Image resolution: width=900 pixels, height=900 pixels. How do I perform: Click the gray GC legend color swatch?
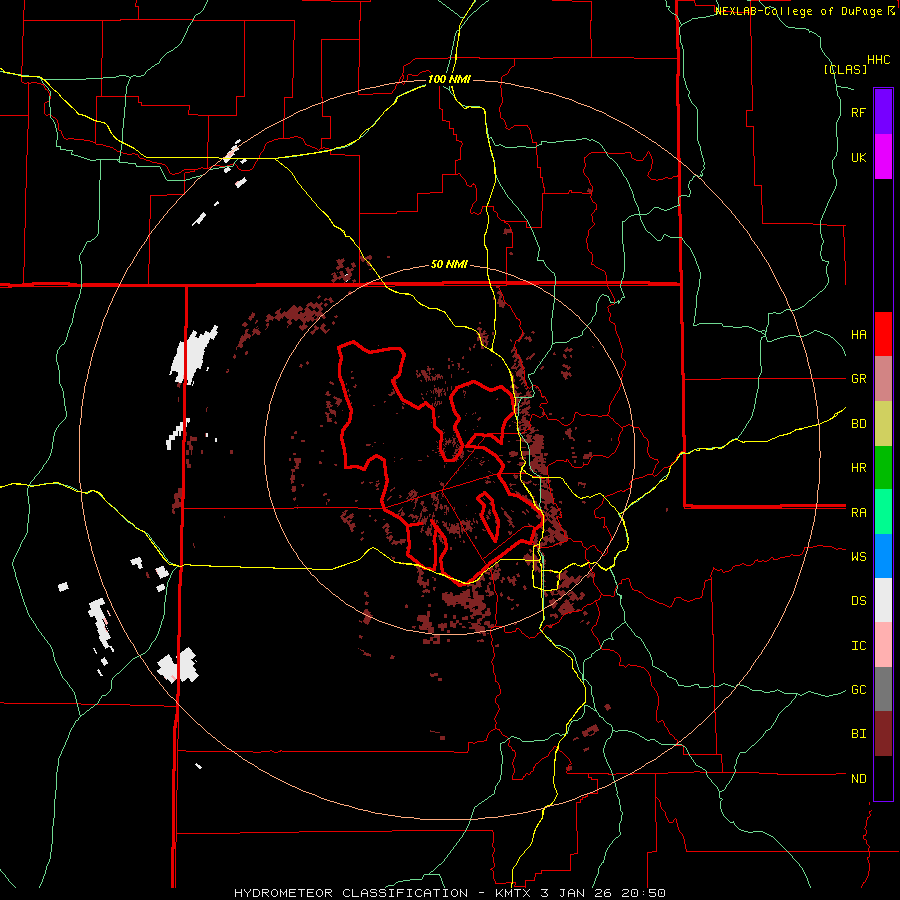883,689
